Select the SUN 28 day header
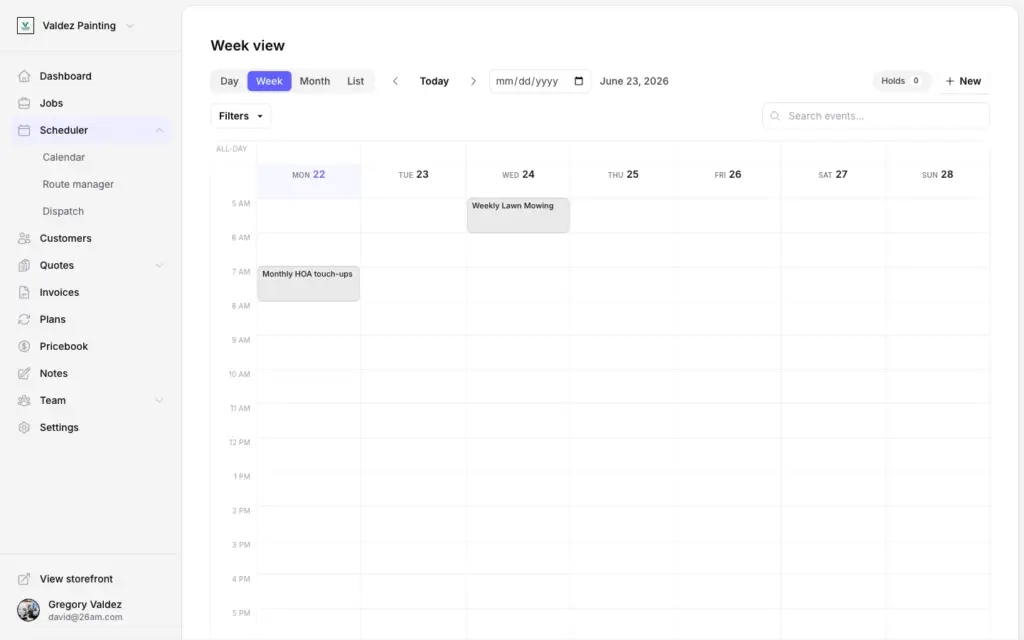This screenshot has width=1024, height=640. pyautogui.click(x=938, y=174)
